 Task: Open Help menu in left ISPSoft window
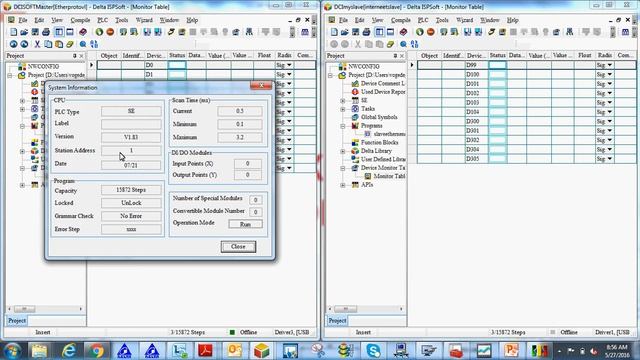point(192,20)
